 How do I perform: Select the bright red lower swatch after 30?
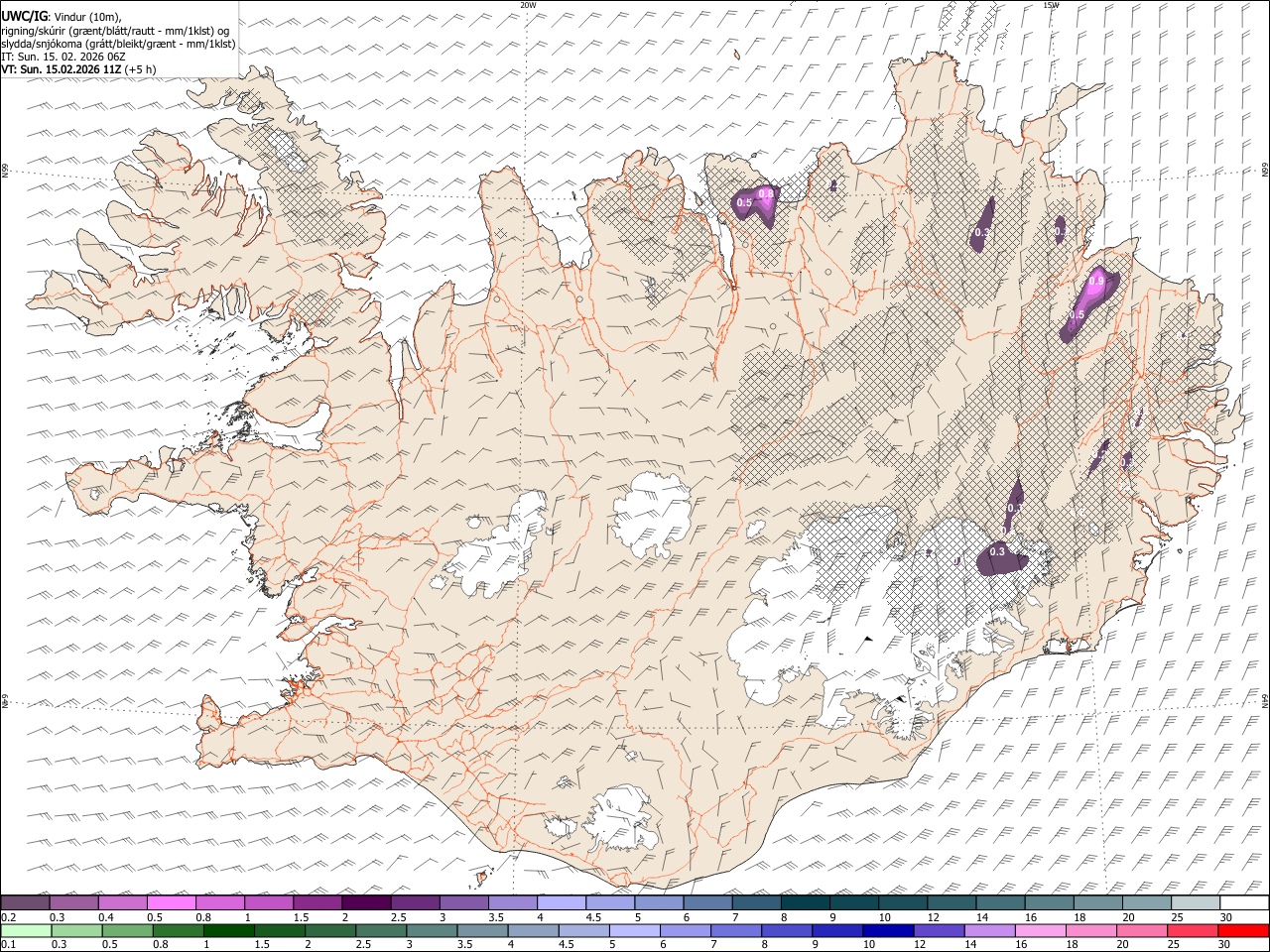[1243, 930]
